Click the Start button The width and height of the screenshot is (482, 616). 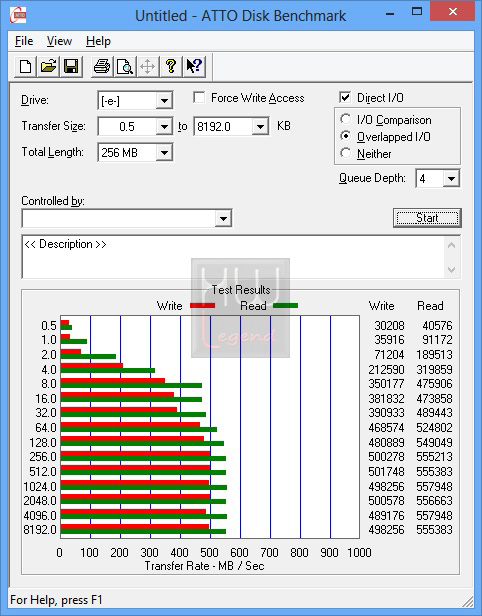427,218
